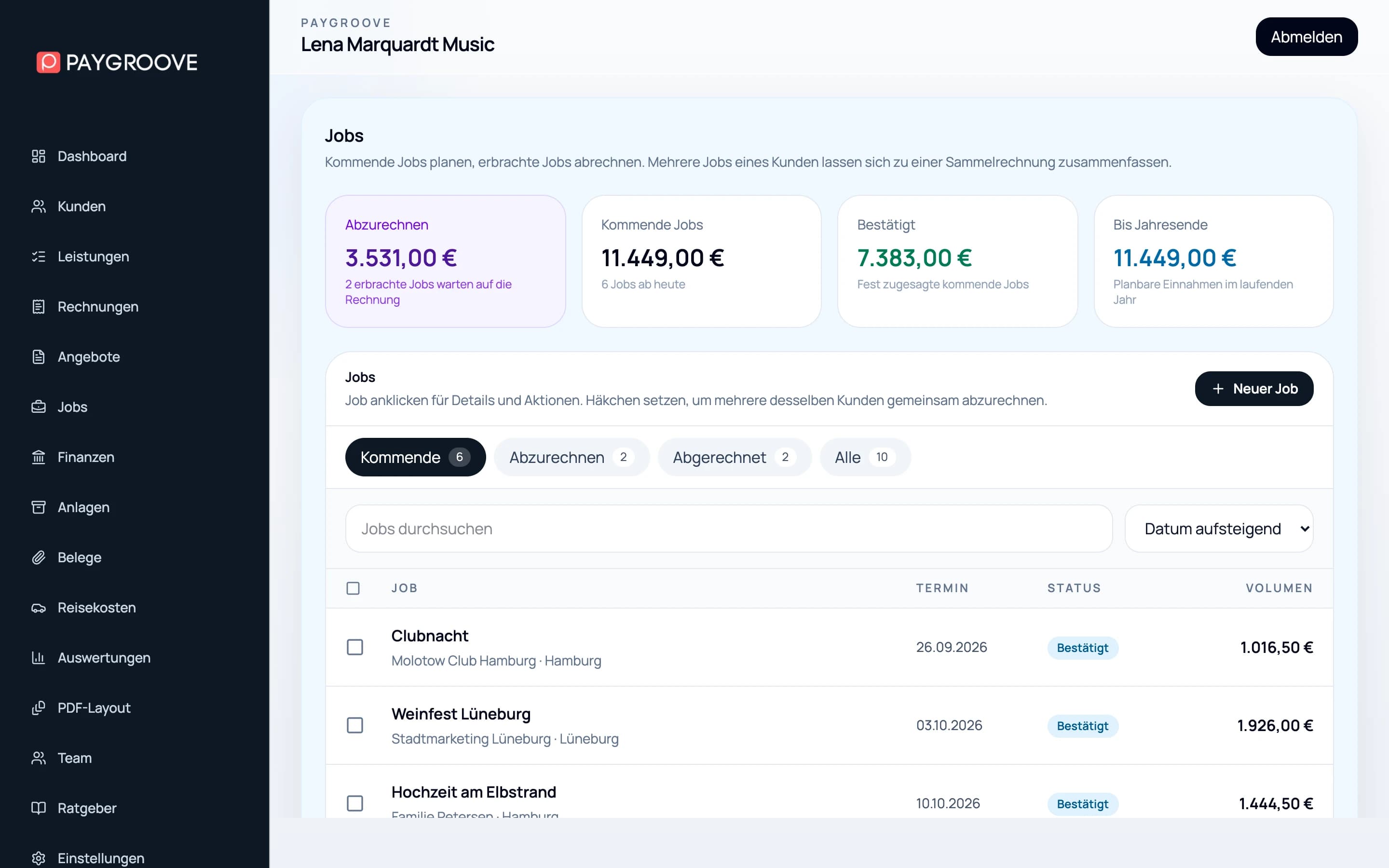Open the Weinfest Lüneburg job title
This screenshot has width=1389, height=868.
click(461, 714)
